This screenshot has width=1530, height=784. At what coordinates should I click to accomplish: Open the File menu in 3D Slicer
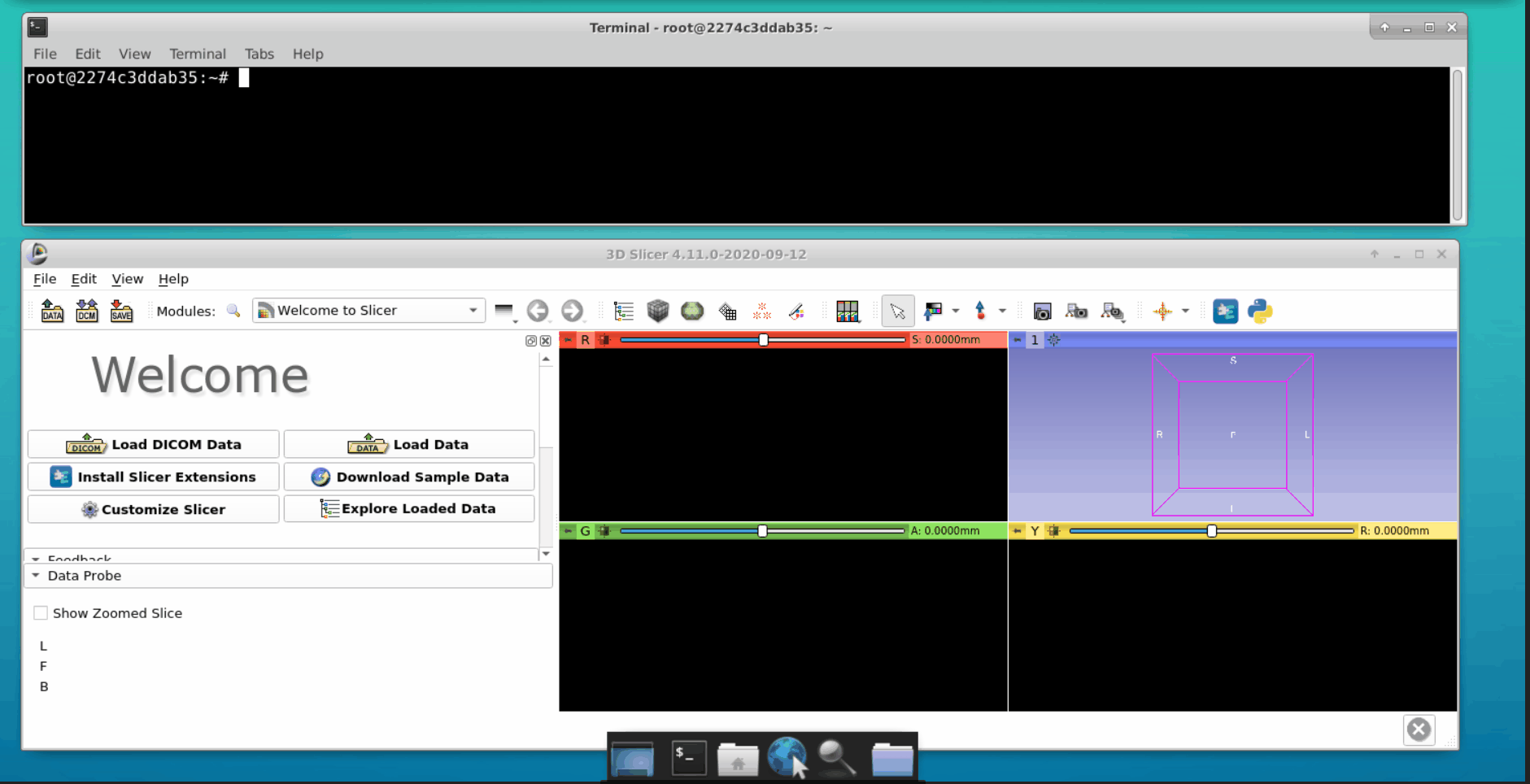[45, 278]
